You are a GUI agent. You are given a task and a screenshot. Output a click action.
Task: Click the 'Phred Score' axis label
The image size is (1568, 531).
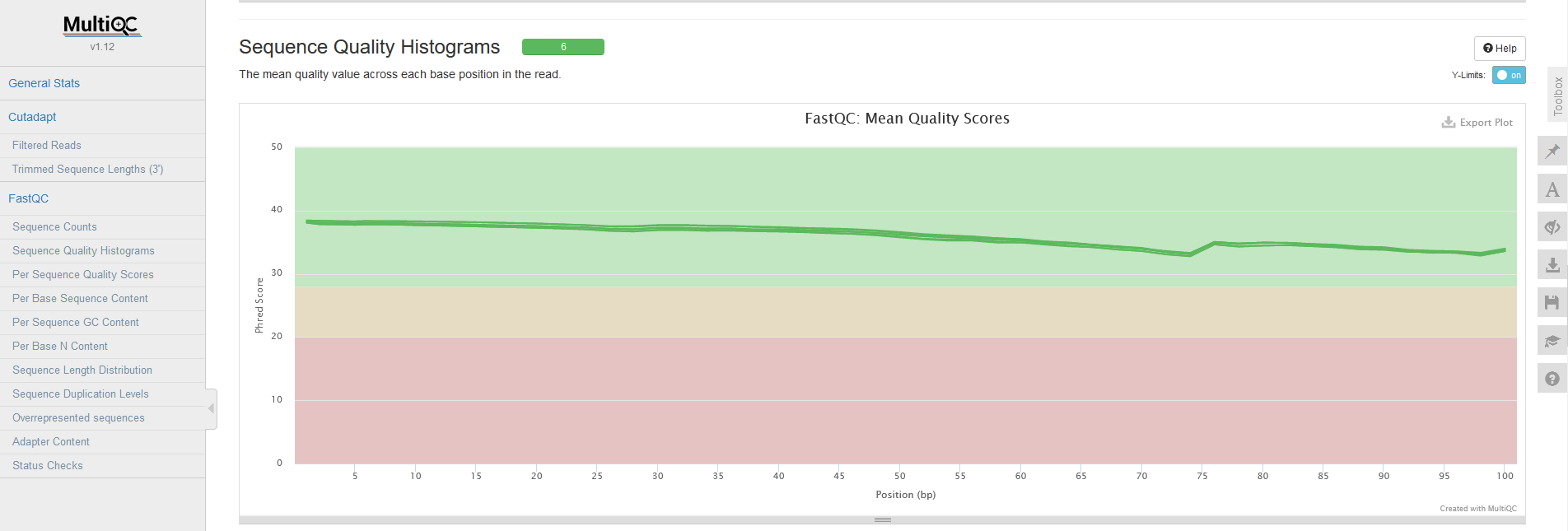pos(259,305)
